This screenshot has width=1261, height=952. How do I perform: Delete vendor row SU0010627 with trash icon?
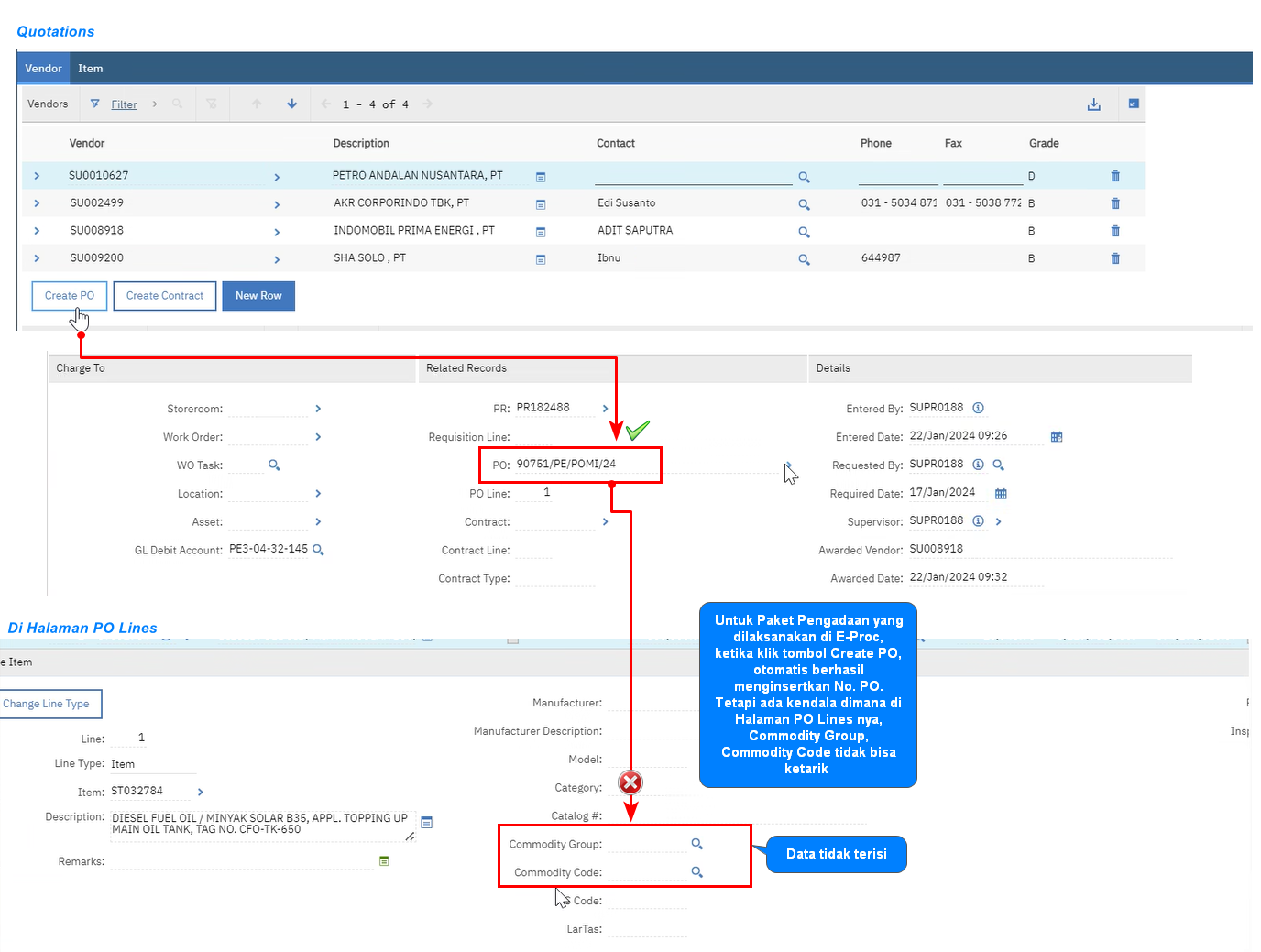1115,176
